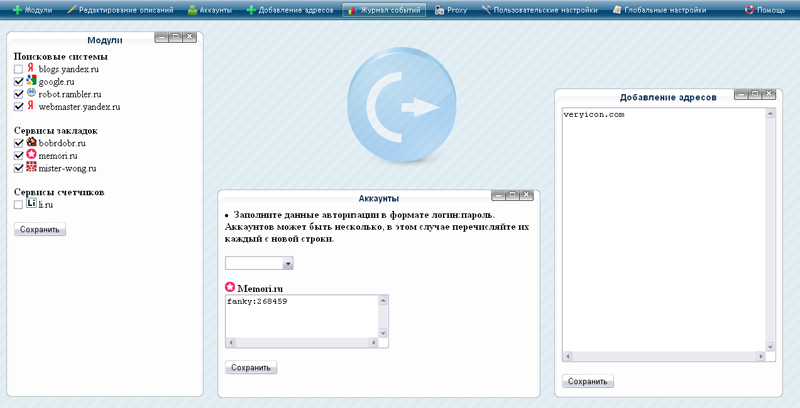
Task: Open Аккаунты from the top menu
Action: coord(210,10)
